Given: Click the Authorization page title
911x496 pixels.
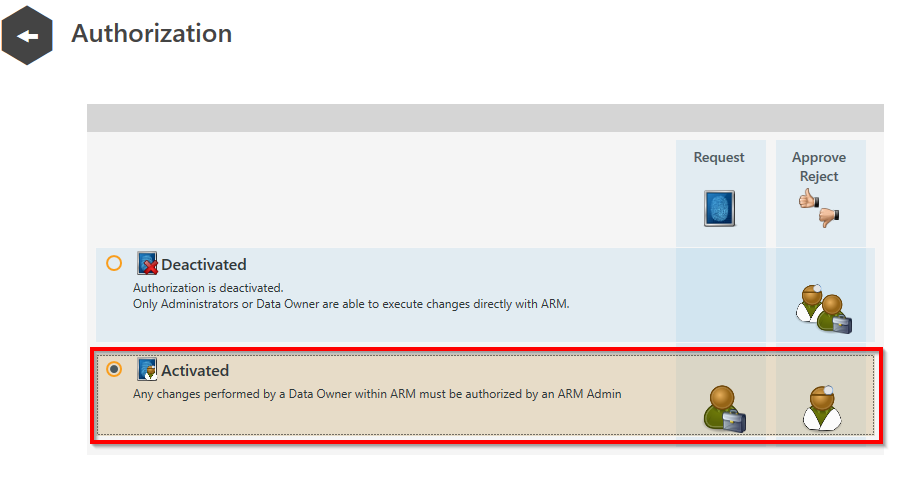Looking at the screenshot, I should 152,33.
